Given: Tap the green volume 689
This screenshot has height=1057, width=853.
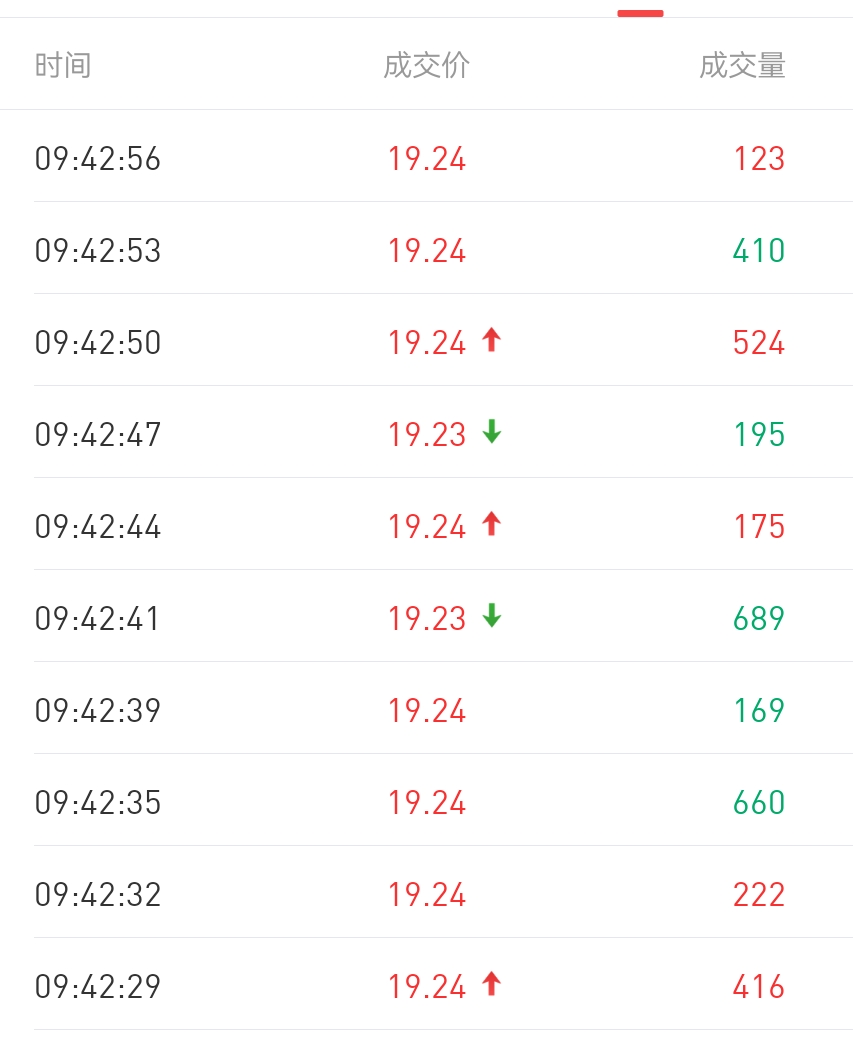Looking at the screenshot, I should [x=759, y=619].
